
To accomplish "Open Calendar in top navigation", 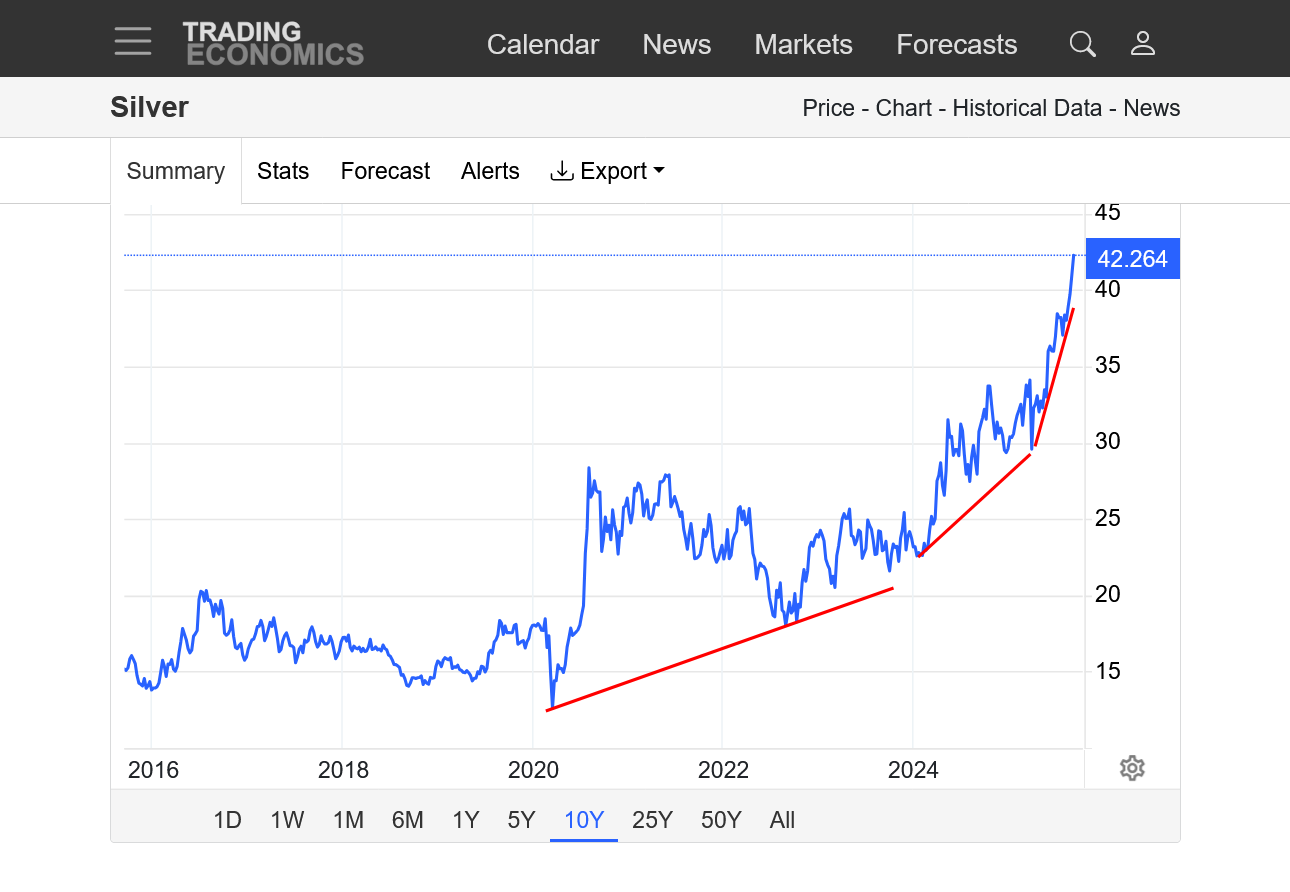I will tap(543, 45).
